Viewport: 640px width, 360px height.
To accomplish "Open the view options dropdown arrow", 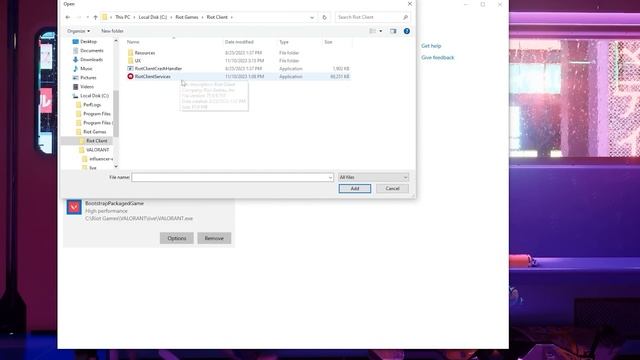I will [381, 31].
